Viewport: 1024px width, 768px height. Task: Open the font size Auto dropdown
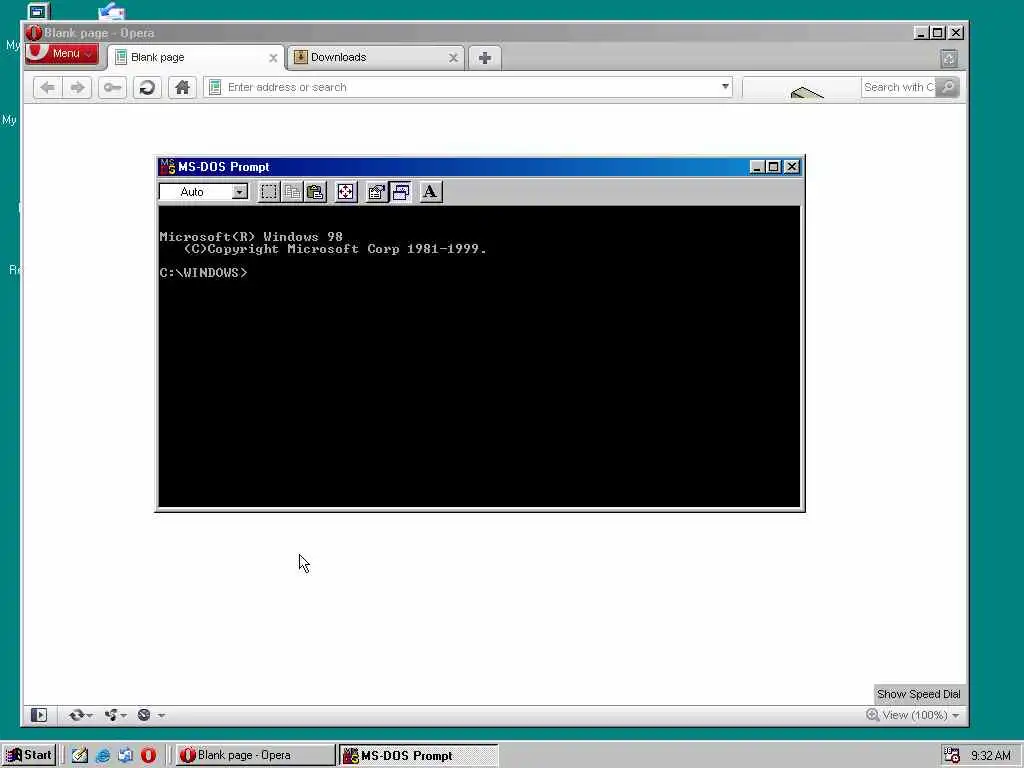240,192
